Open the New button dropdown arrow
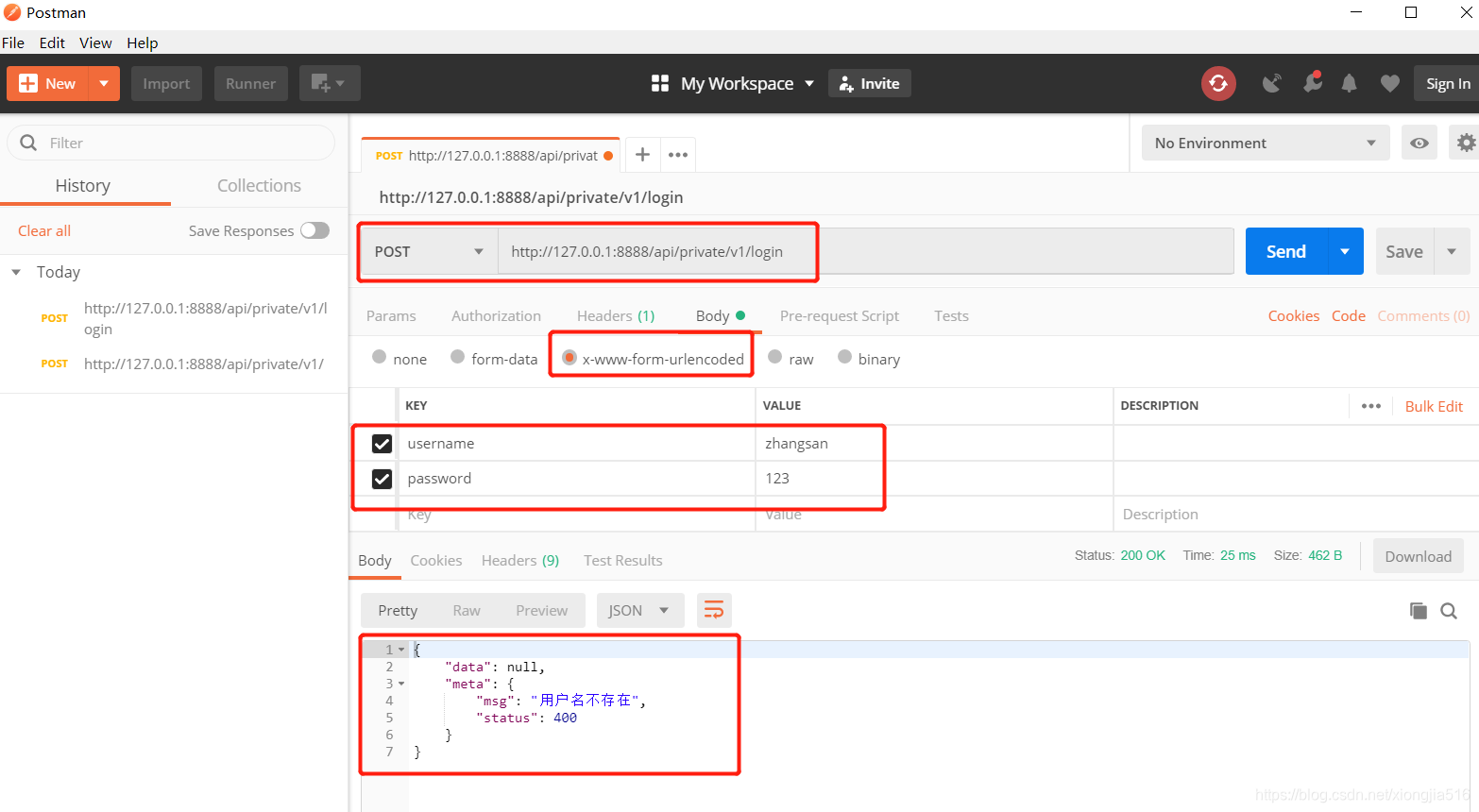Viewport: 1479px width, 812px height. 104,83
